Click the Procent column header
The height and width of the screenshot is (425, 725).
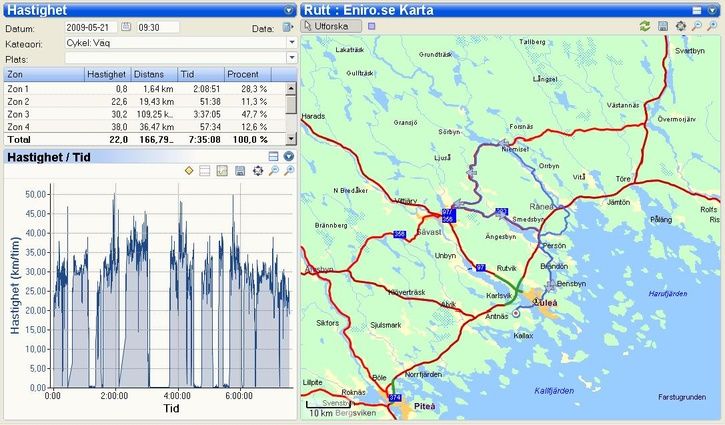243,74
